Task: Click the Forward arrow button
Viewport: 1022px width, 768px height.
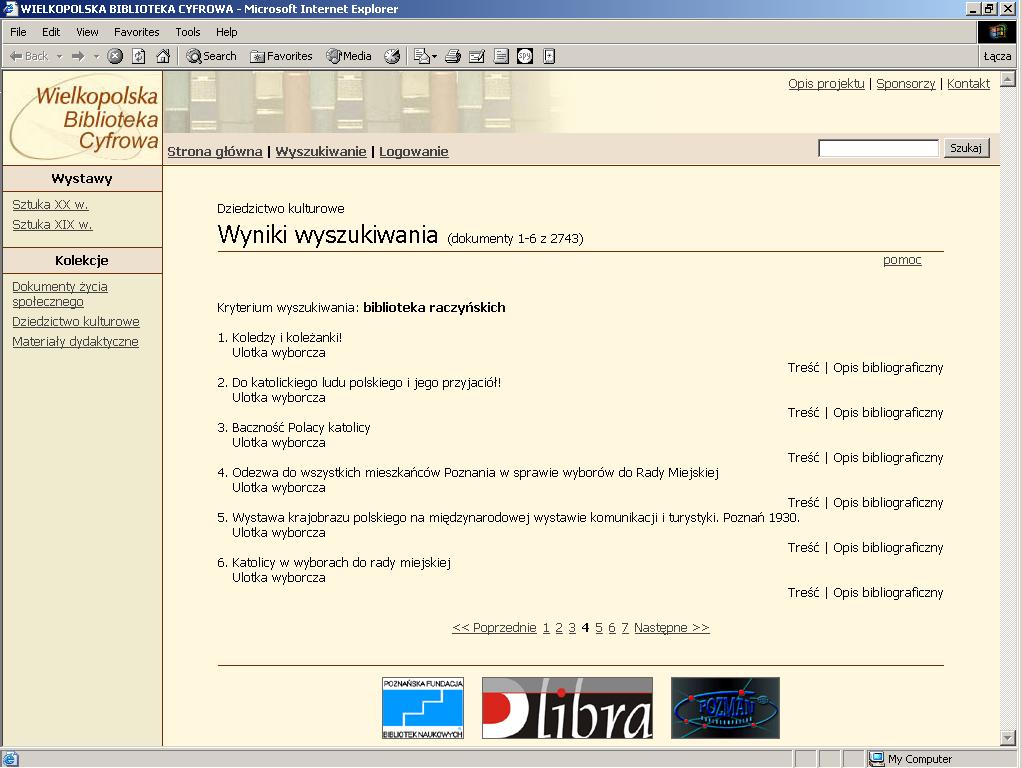Action: pyautogui.click(x=78, y=57)
